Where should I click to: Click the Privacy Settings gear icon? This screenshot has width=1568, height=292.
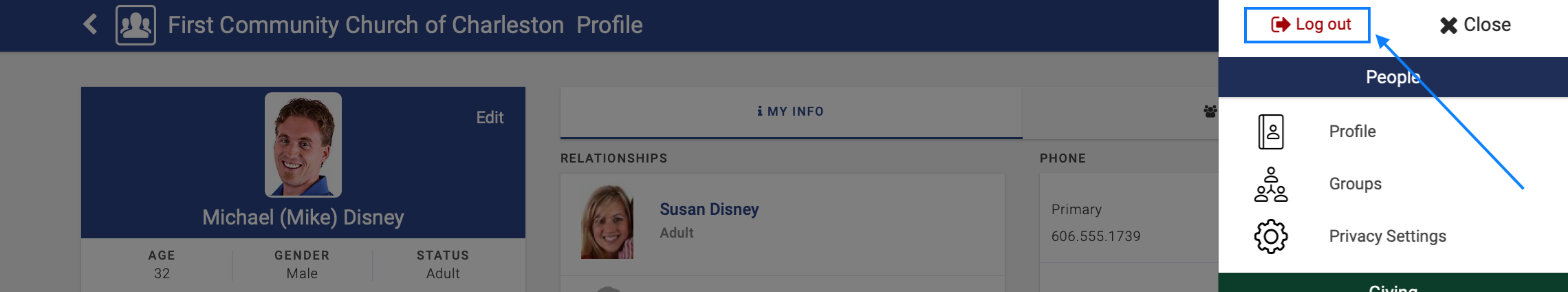pyautogui.click(x=1271, y=236)
